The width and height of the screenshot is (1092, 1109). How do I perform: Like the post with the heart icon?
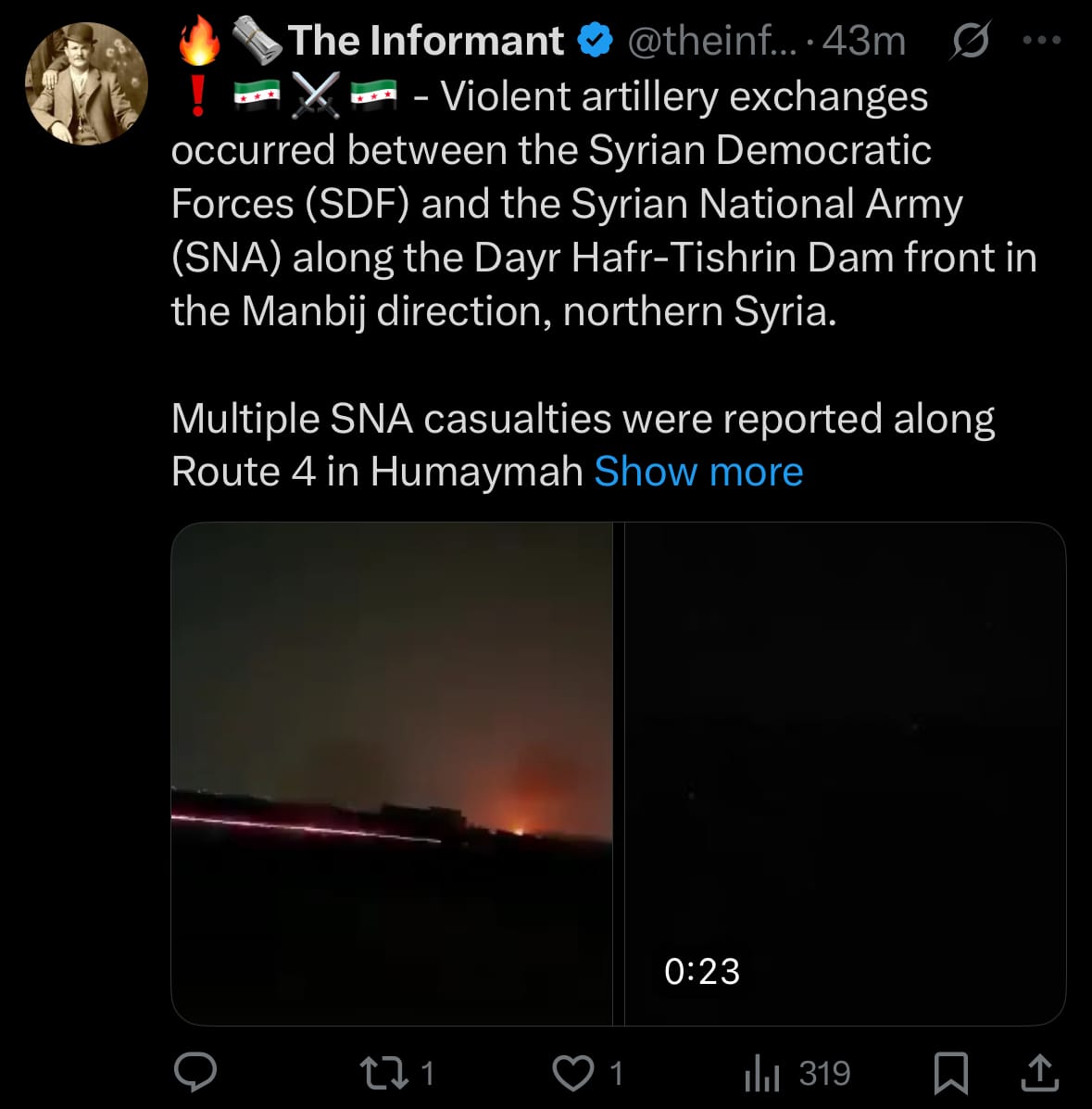tap(573, 1073)
